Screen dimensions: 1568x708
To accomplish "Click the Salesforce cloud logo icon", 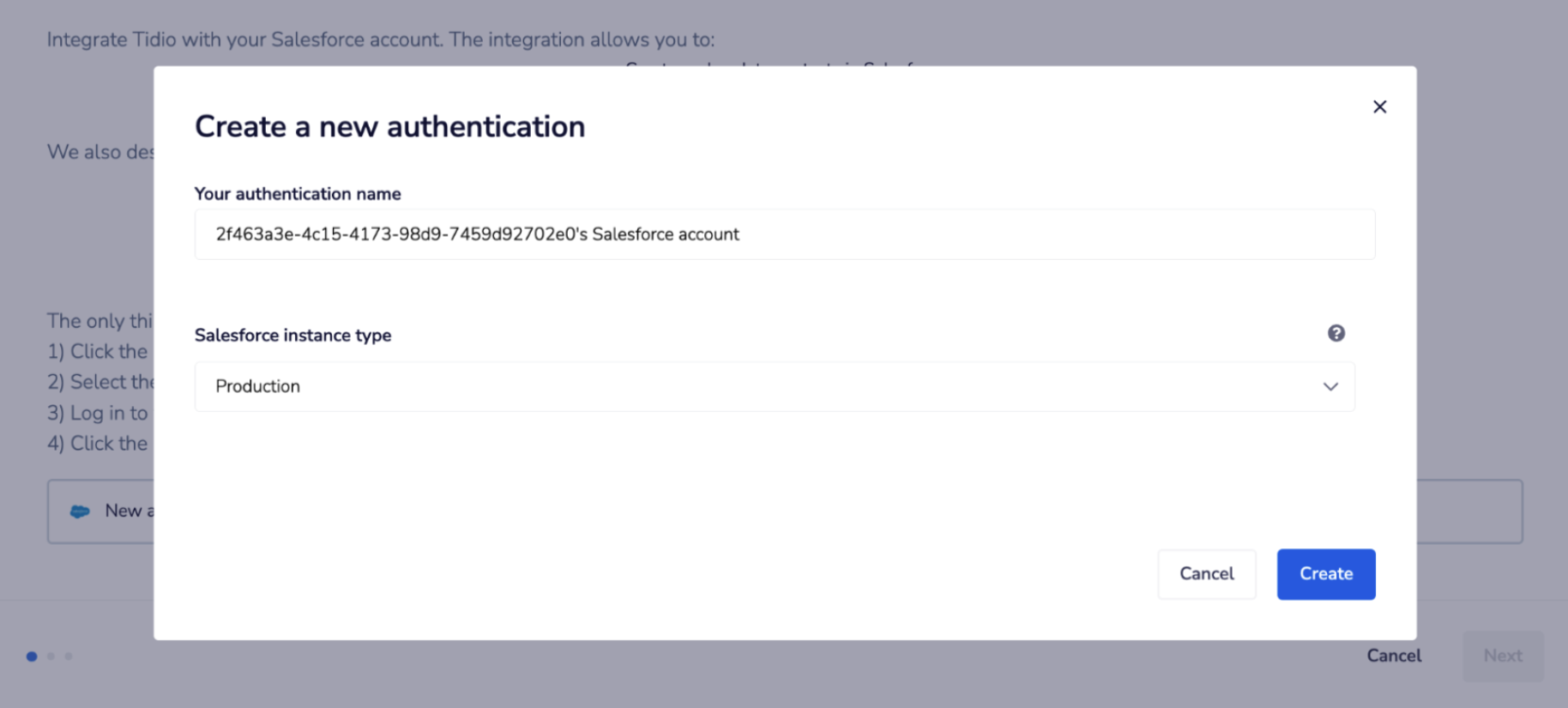I will (80, 511).
